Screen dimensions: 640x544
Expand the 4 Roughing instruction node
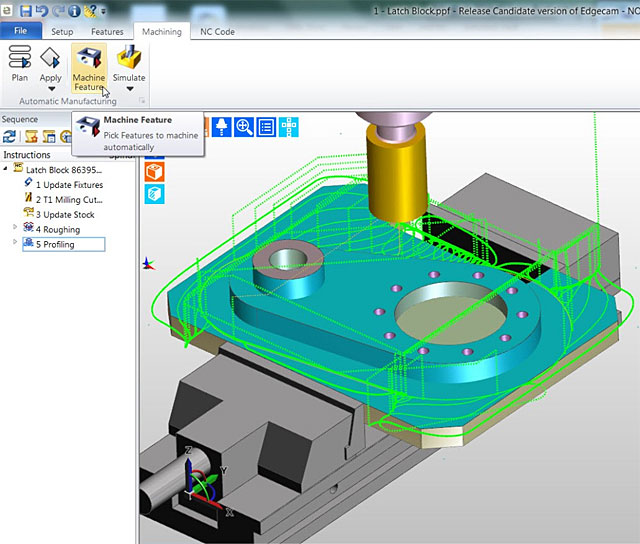click(x=15, y=227)
